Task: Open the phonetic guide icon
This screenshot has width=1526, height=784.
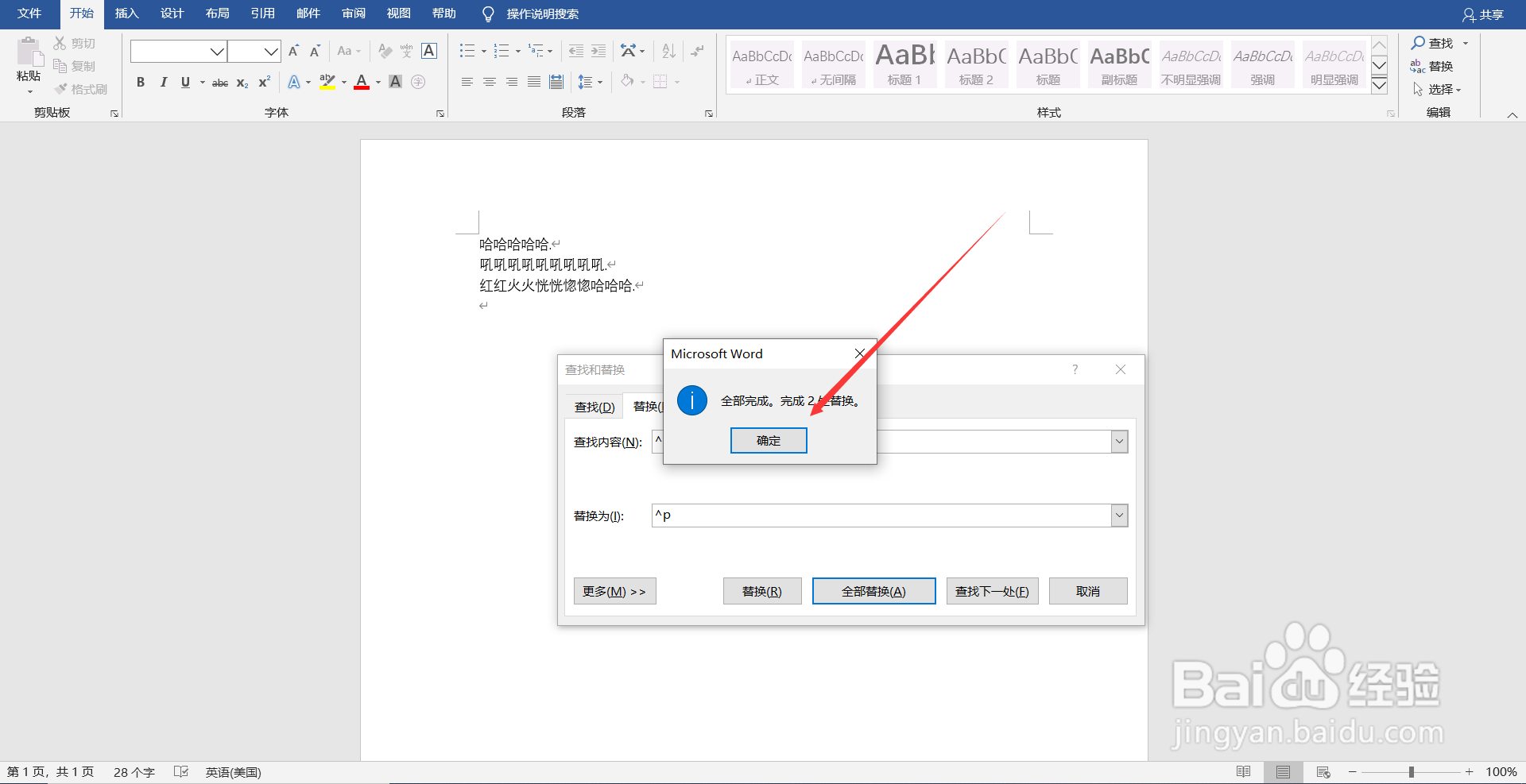Action: (407, 52)
